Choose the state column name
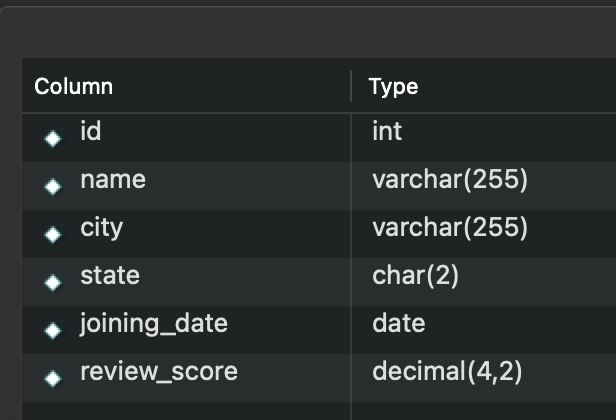Screen dimensions: 616x420 click(x=110, y=275)
